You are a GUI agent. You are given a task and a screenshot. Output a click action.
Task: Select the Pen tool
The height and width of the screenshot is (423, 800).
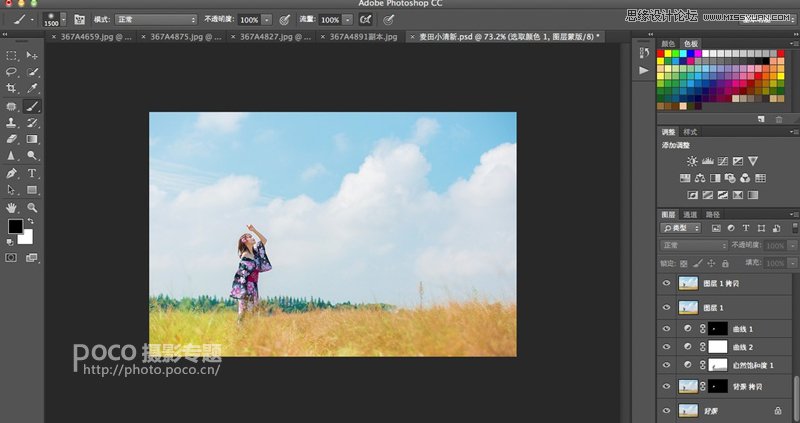tap(11, 173)
